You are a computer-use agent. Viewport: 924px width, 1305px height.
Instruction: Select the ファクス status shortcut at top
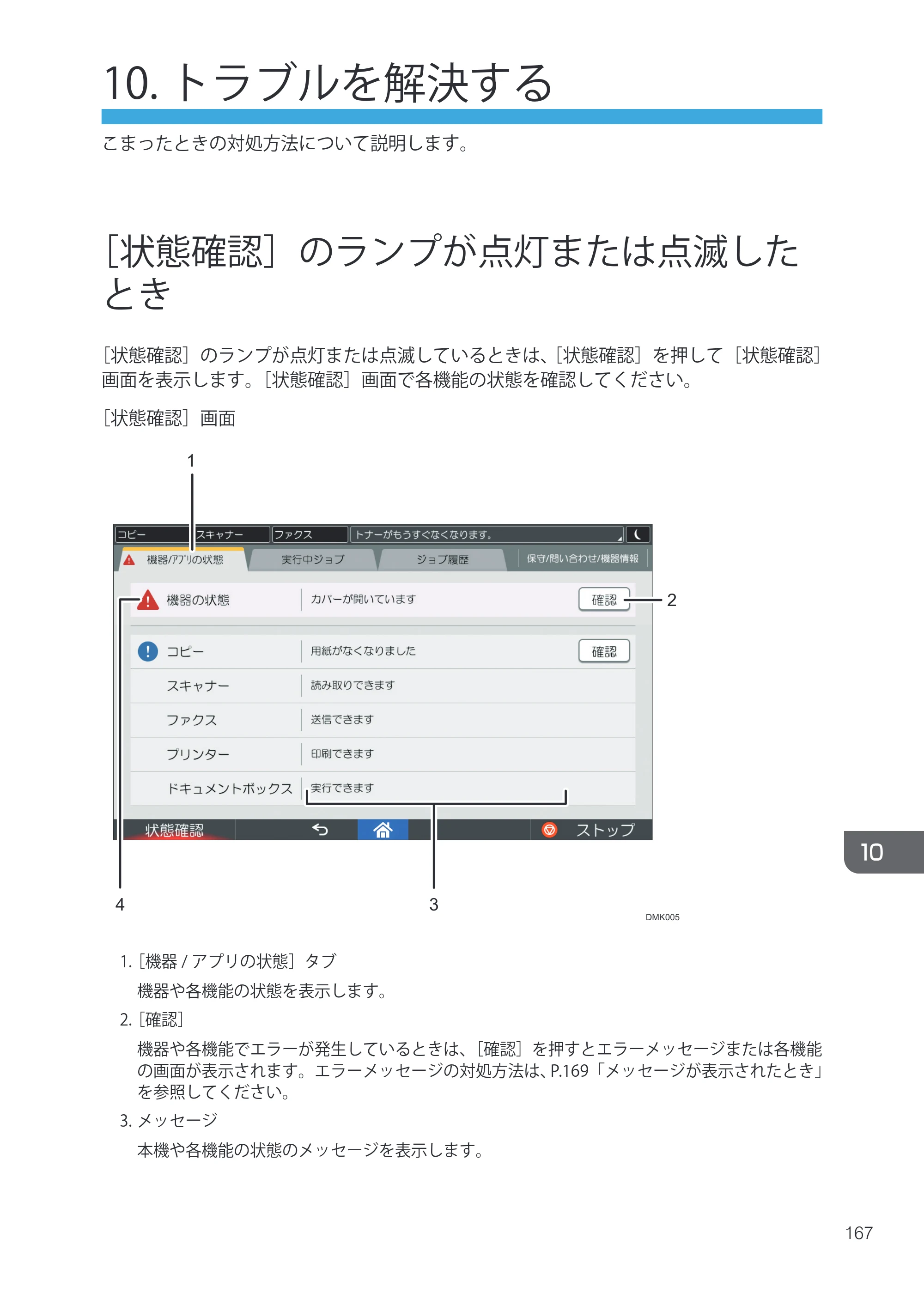click(x=310, y=534)
